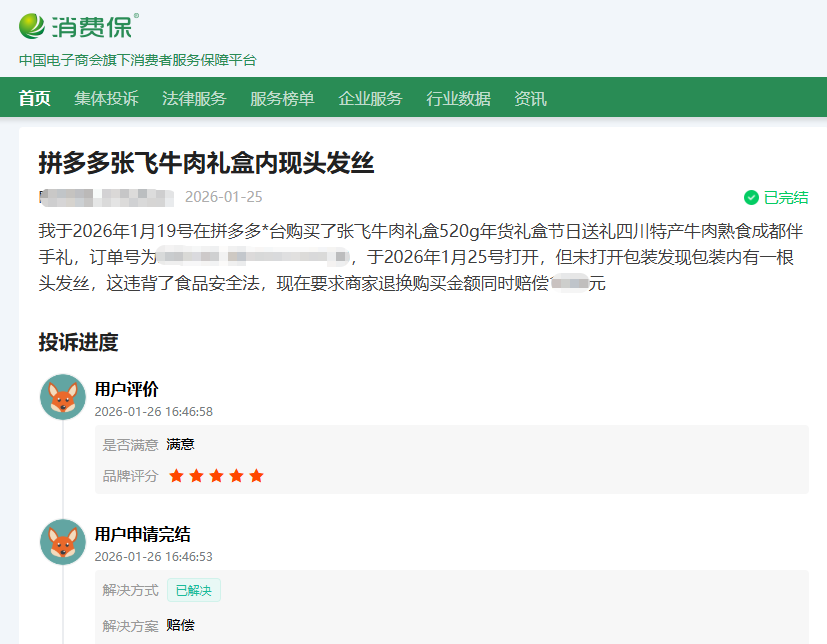Select the fifth star in 品牌评分
Screen dimensions: 827x644
pos(256,476)
